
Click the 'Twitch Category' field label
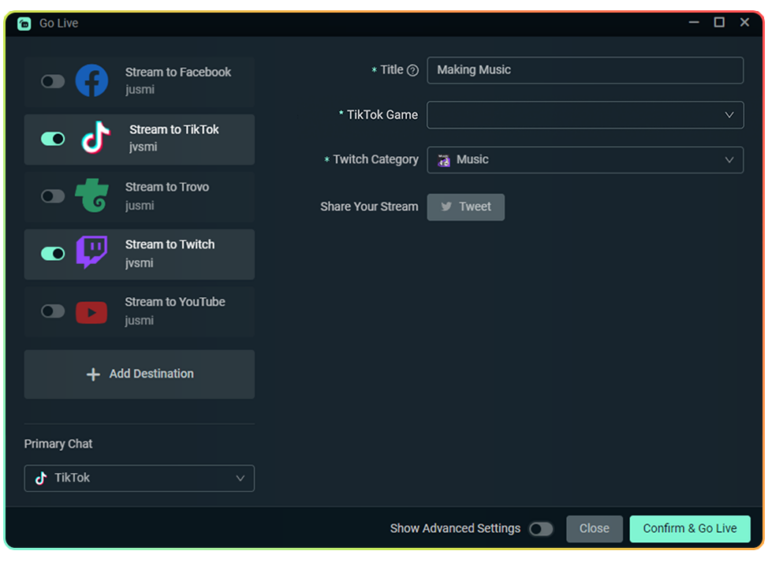tap(376, 160)
